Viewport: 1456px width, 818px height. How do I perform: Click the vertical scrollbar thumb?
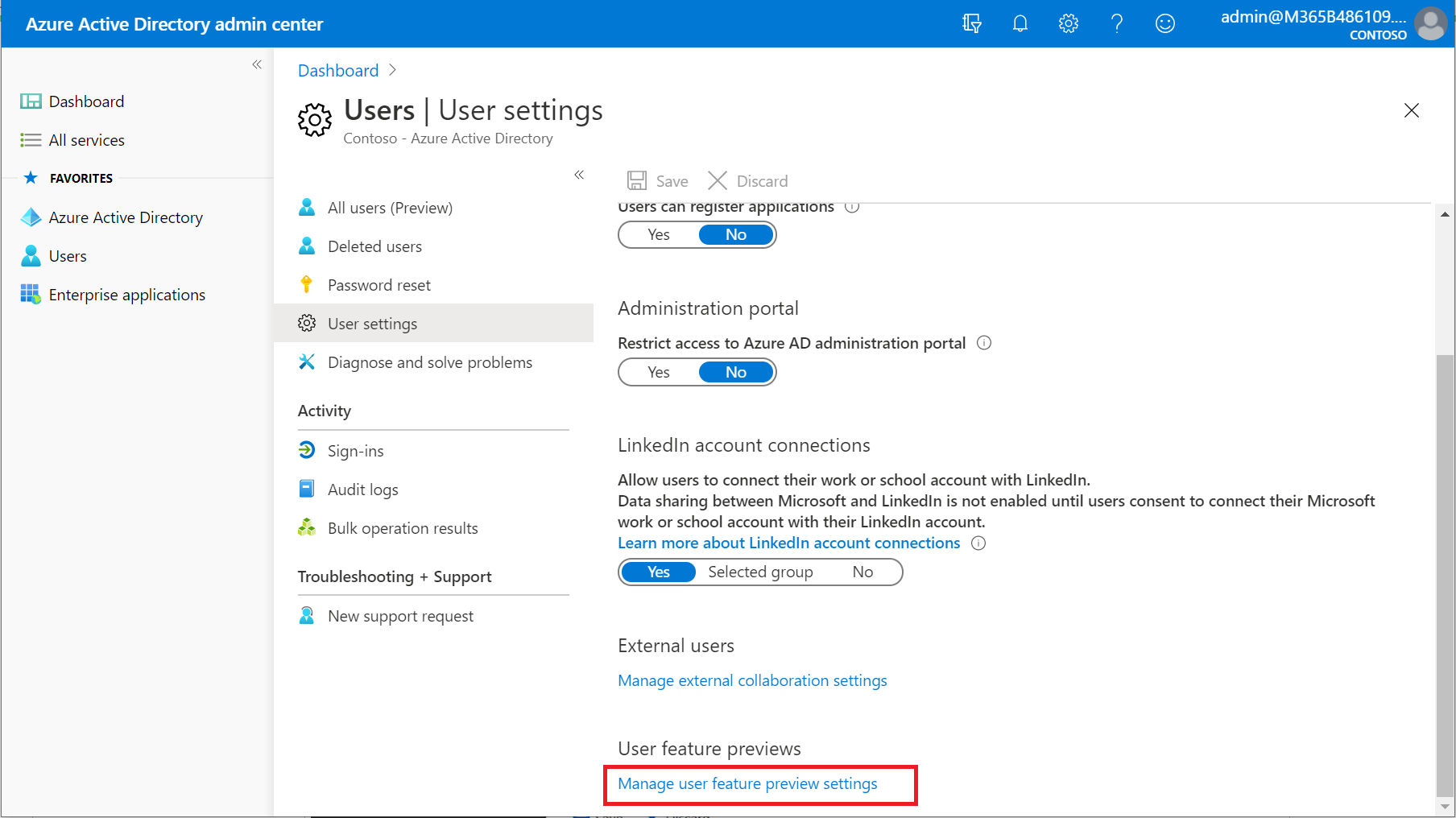pyautogui.click(x=1445, y=575)
